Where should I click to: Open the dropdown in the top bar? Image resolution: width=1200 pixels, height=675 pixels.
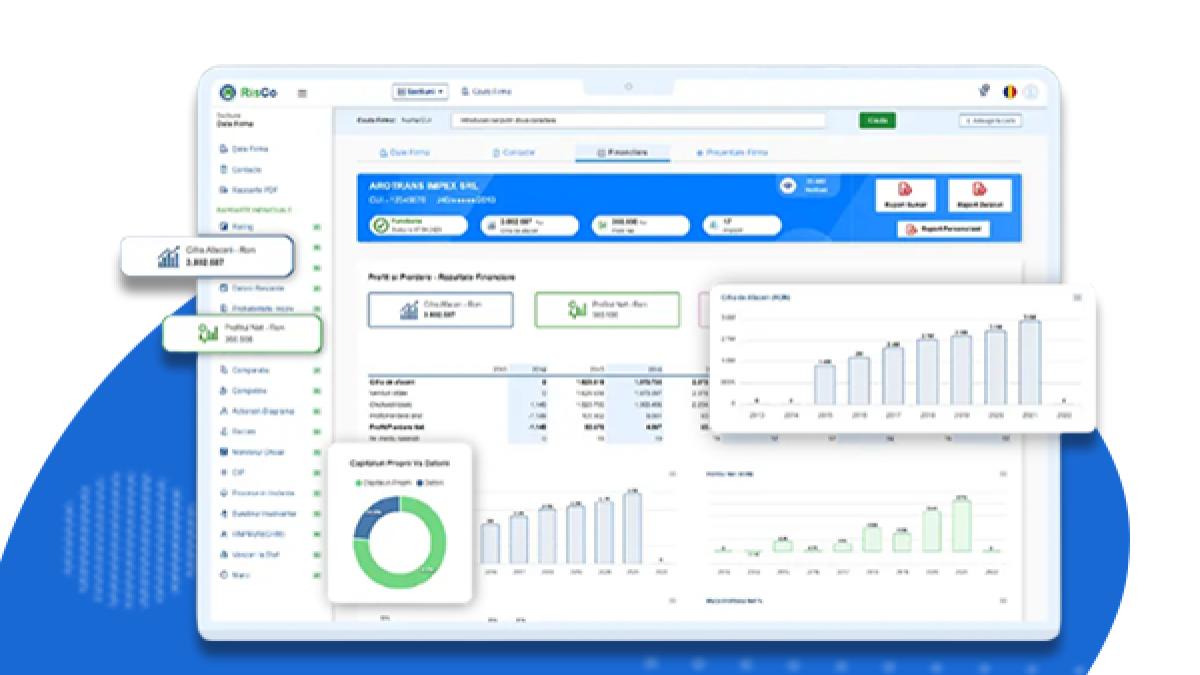(420, 91)
